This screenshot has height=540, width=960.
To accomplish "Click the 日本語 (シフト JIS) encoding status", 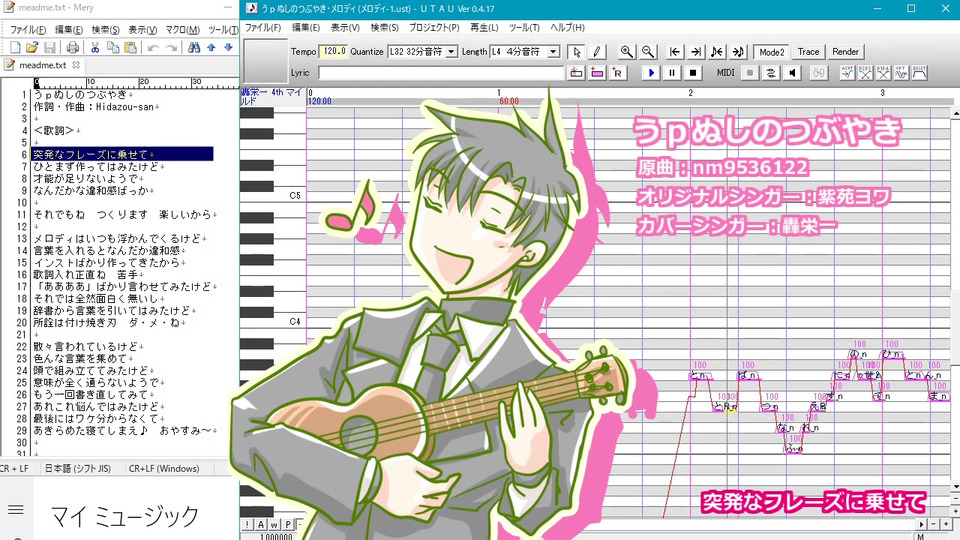I will tap(78, 468).
